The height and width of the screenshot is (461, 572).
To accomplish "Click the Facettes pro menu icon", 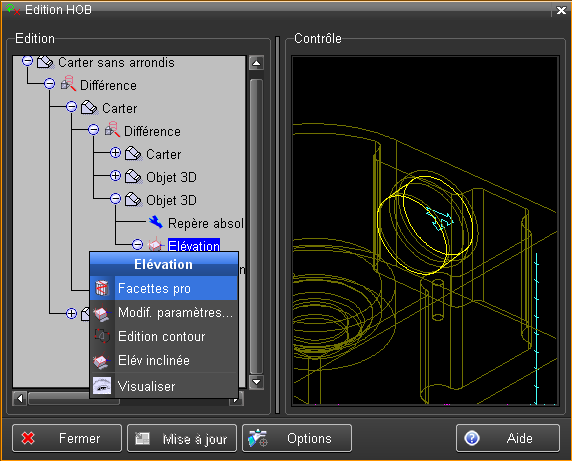I will tap(102, 288).
